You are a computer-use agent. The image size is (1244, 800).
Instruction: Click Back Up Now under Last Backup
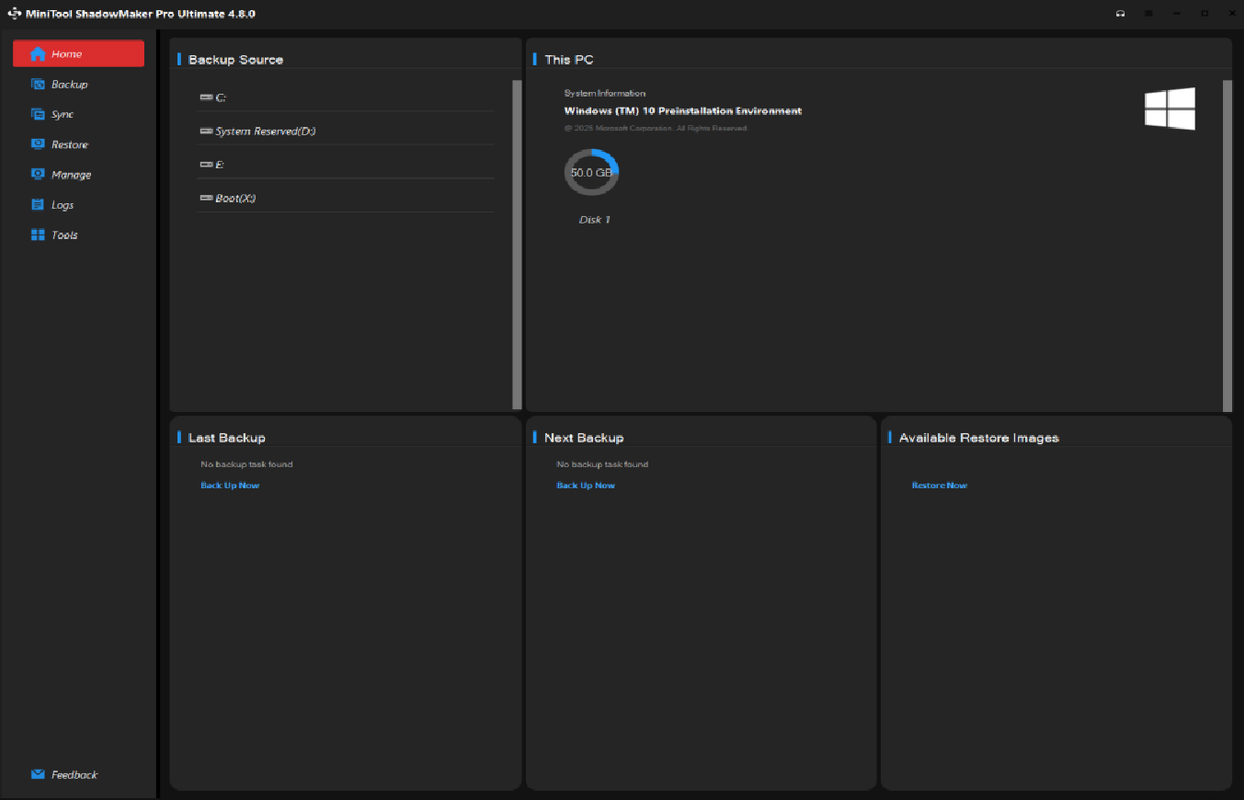coord(230,485)
